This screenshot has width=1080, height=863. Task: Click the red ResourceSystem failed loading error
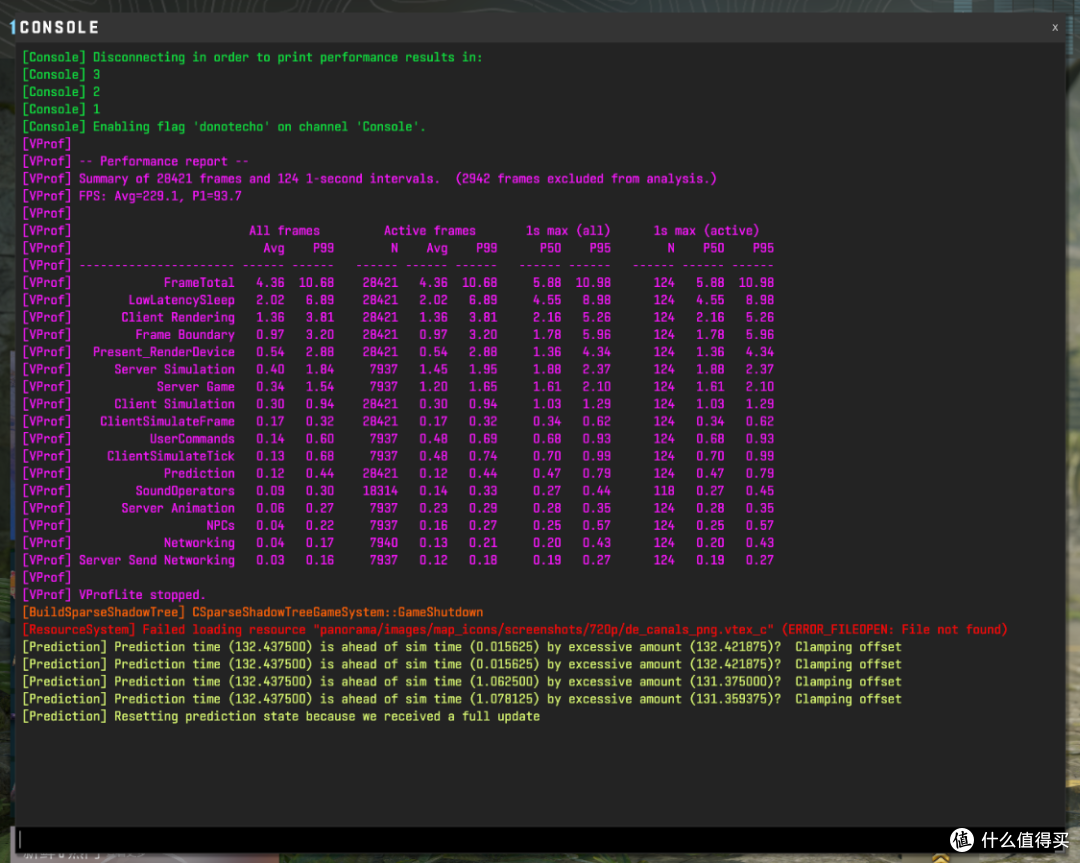pyautogui.click(x=515, y=630)
